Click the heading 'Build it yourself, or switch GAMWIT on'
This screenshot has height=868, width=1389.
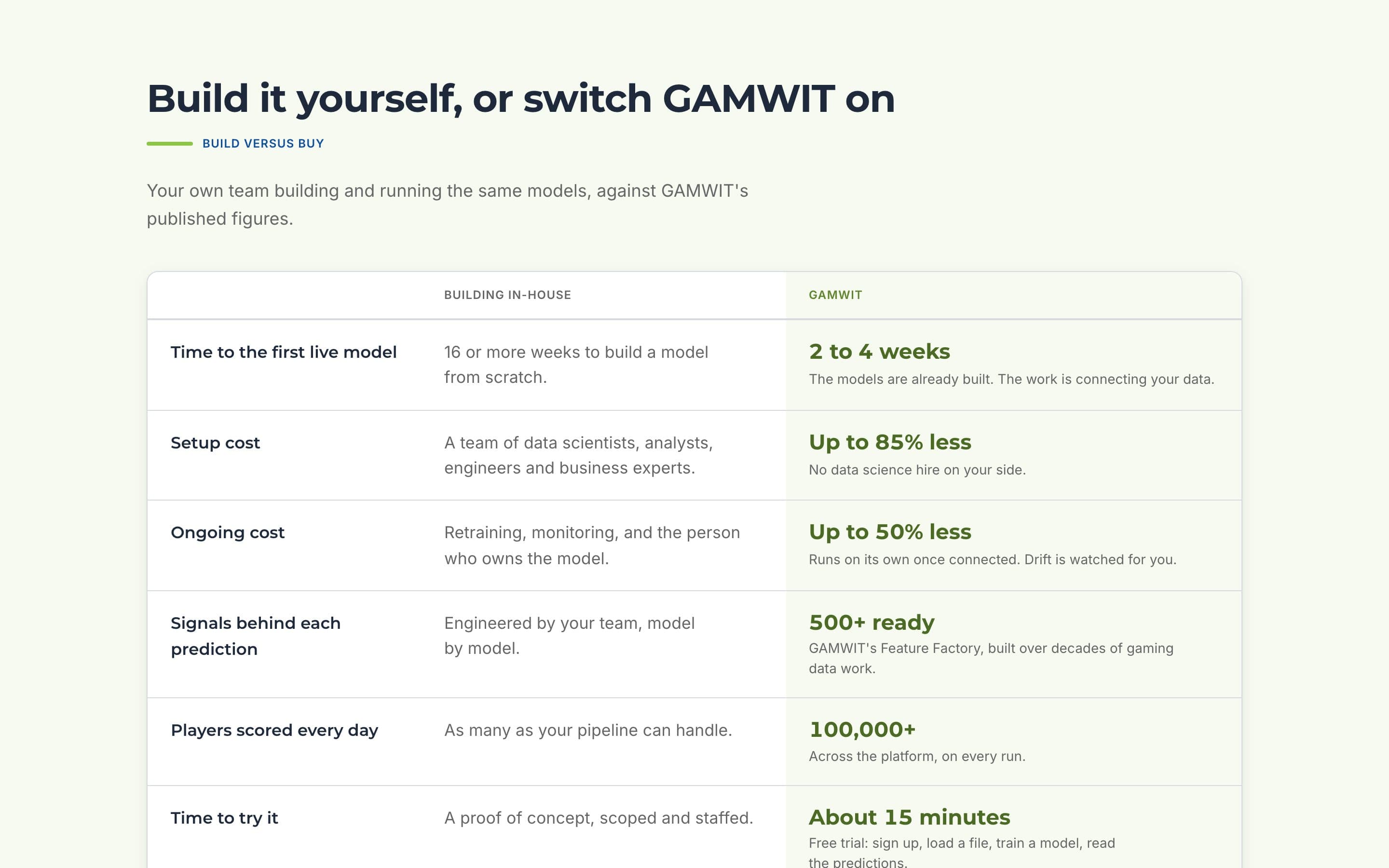pyautogui.click(x=520, y=99)
